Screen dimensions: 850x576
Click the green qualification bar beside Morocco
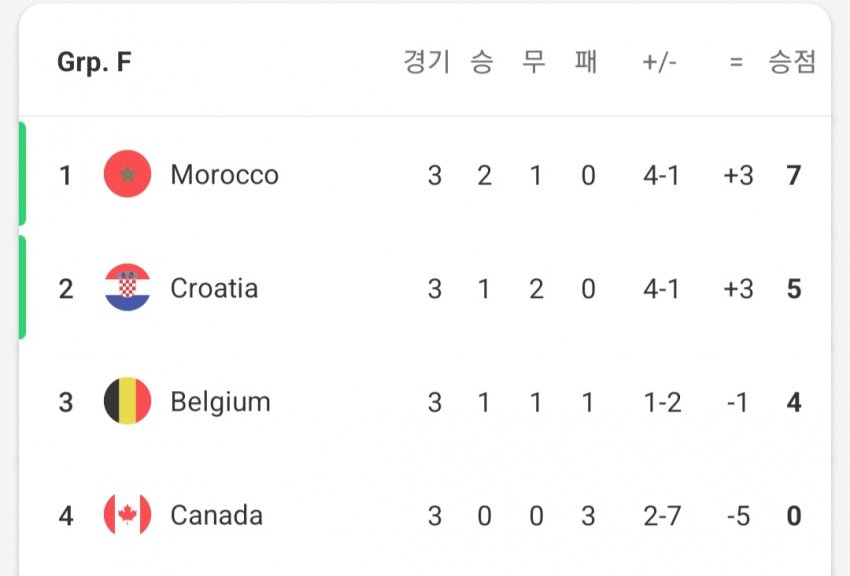(x=22, y=173)
